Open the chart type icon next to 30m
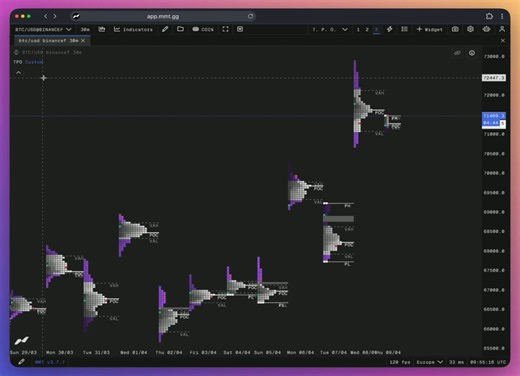This screenshot has width=520, height=376. tap(102, 29)
